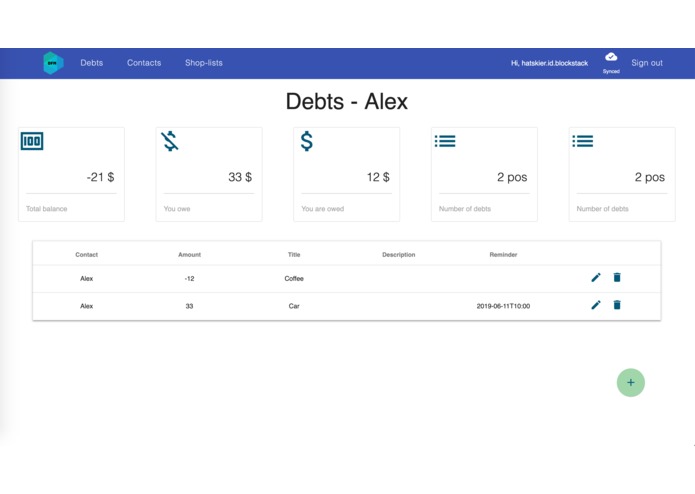
Task: Click the Description column header
Action: point(399,255)
